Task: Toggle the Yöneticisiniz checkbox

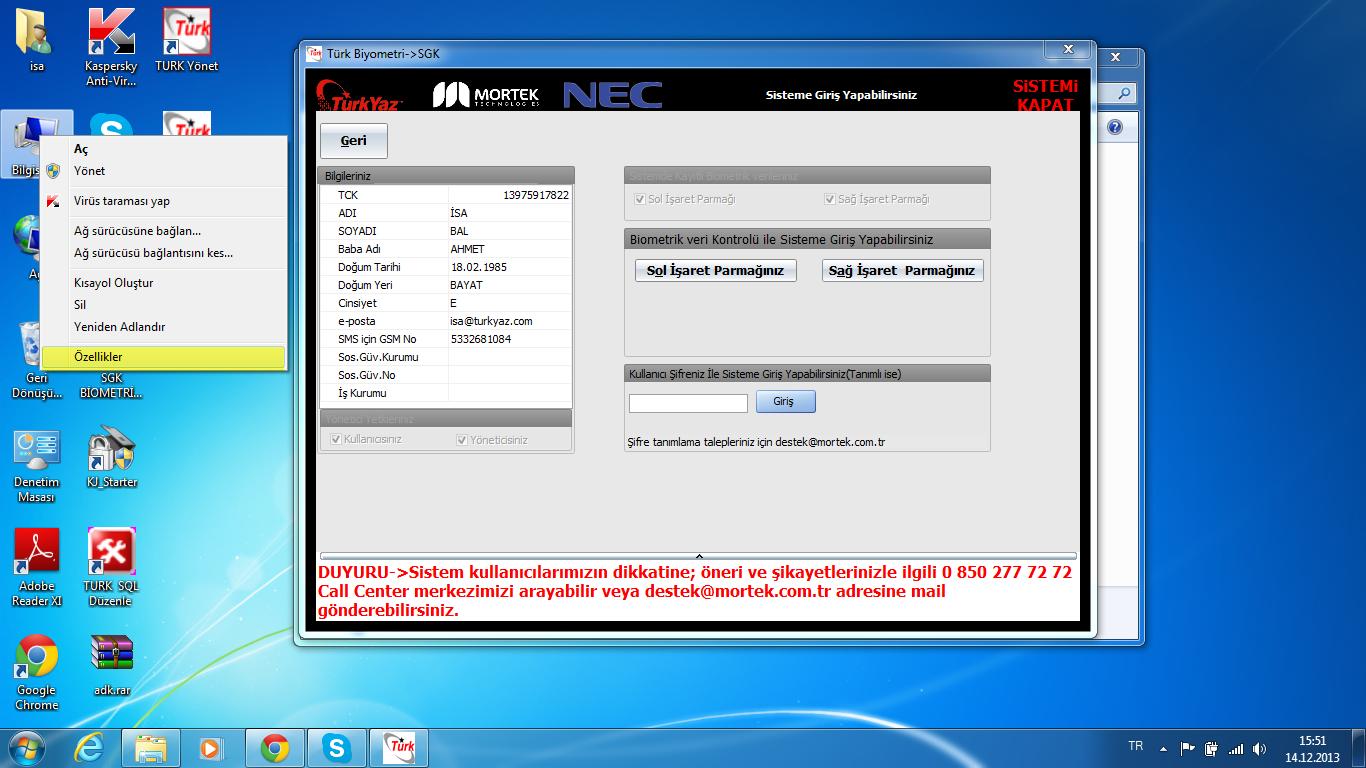Action: [x=462, y=439]
